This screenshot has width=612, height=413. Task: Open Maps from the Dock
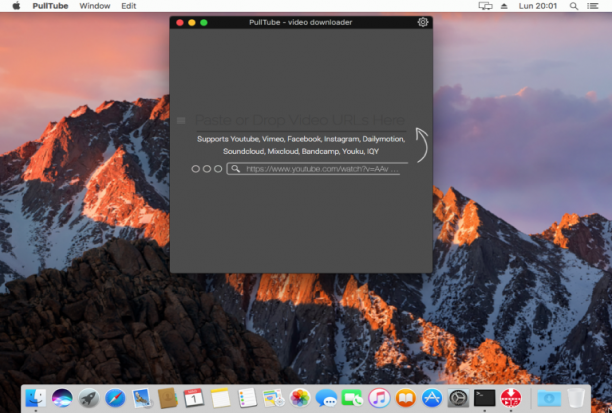point(273,398)
